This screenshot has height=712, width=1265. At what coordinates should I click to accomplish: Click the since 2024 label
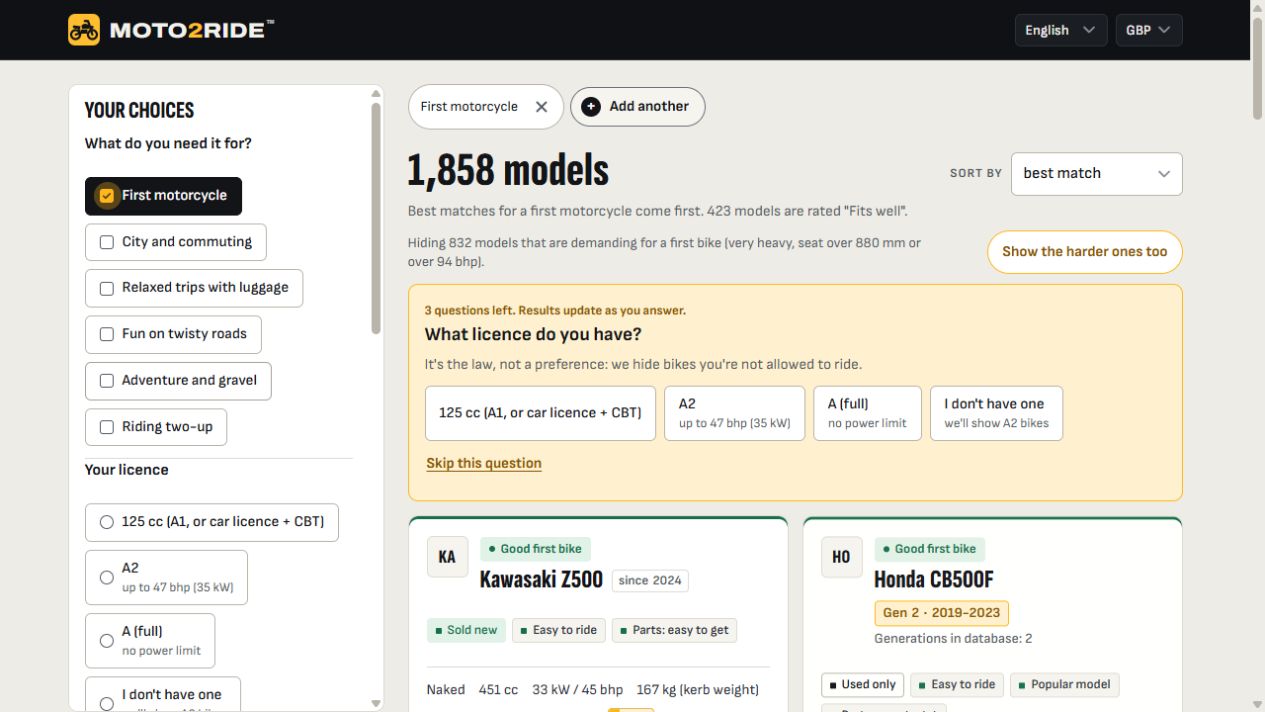pyautogui.click(x=650, y=581)
